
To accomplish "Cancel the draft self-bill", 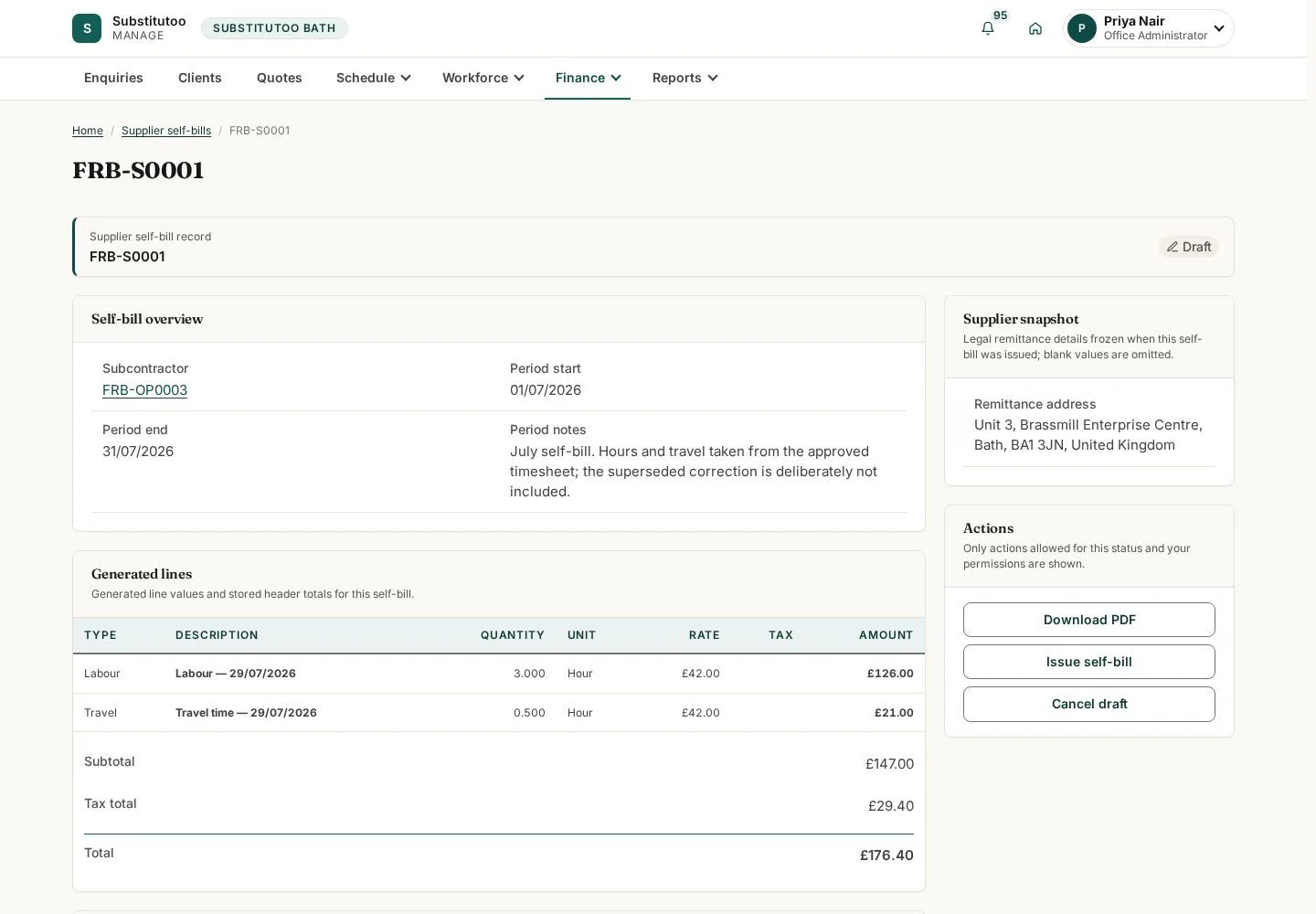I will 1089,704.
